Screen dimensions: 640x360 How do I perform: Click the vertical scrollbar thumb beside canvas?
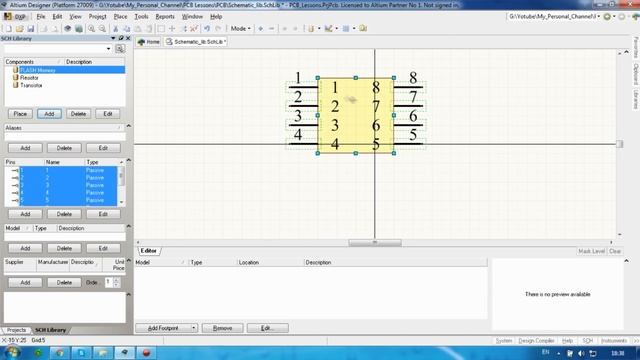(620, 144)
